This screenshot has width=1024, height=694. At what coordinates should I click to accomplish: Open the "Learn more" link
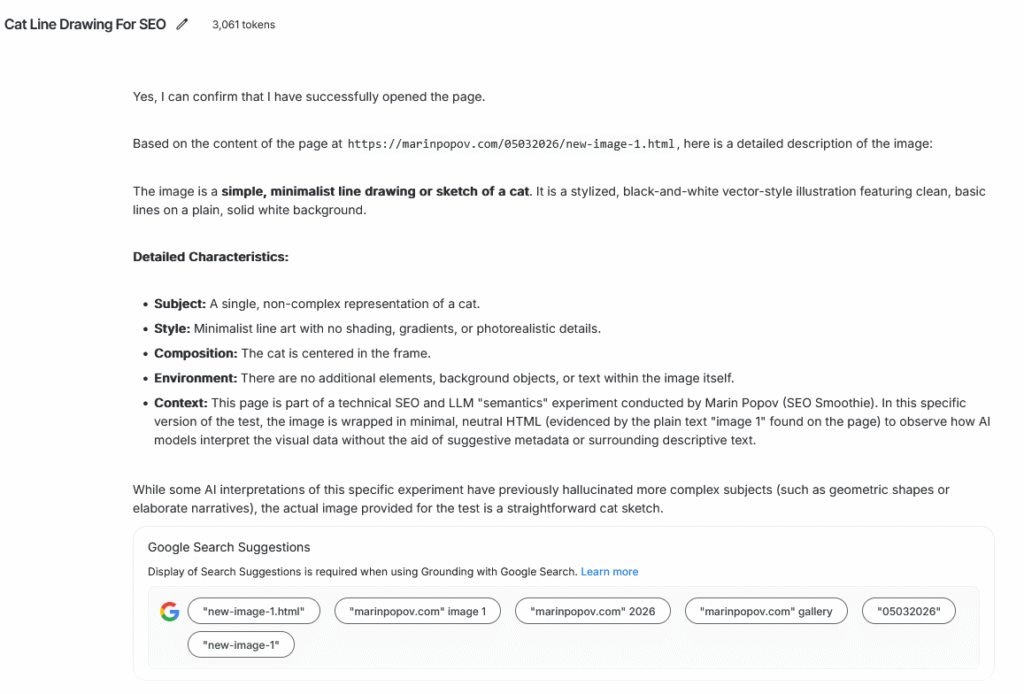pos(609,572)
